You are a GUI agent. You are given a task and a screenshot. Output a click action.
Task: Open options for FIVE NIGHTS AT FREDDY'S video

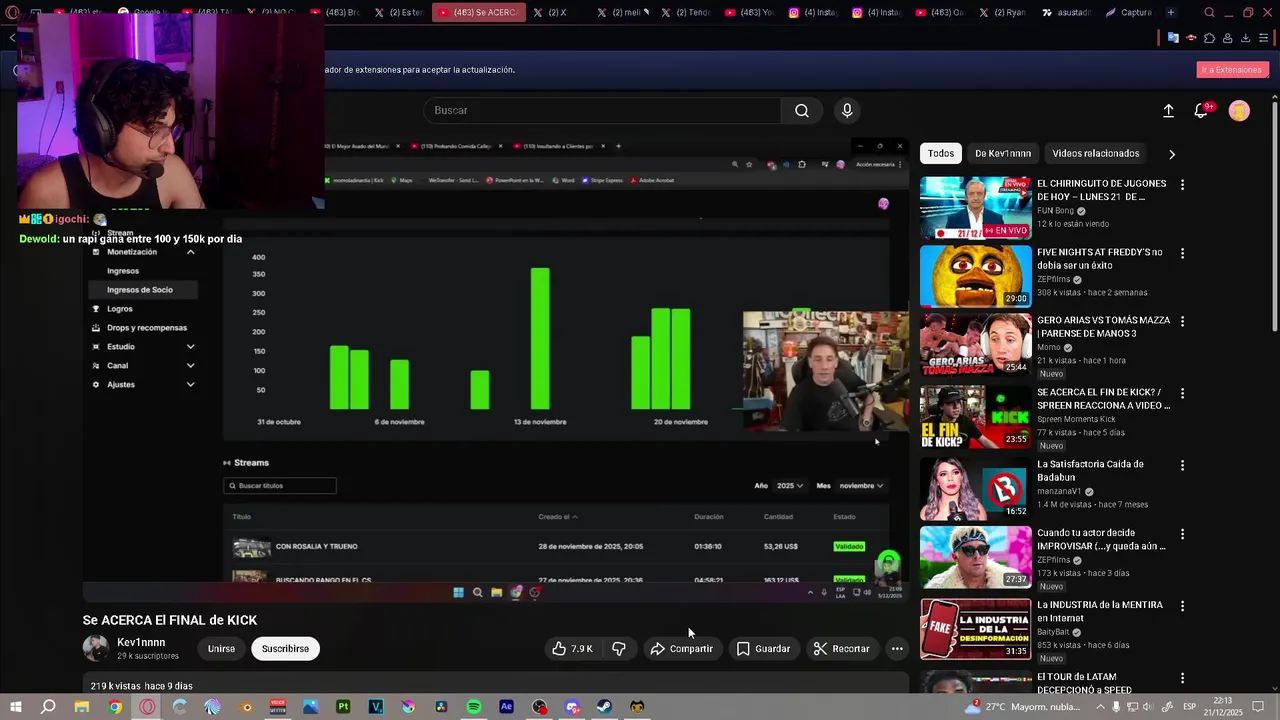pyautogui.click(x=1182, y=254)
